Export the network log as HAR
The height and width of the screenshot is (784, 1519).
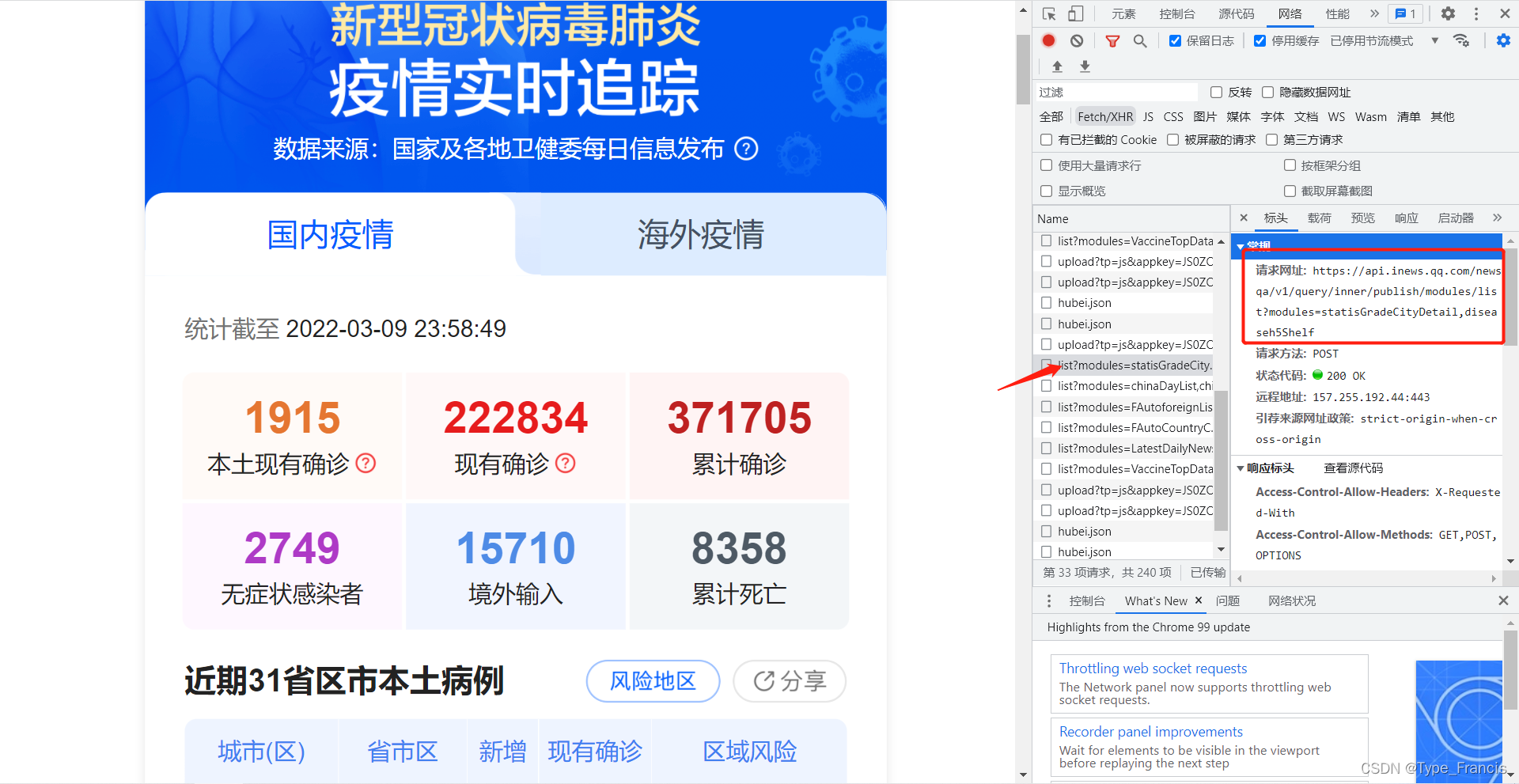pyautogui.click(x=1085, y=66)
